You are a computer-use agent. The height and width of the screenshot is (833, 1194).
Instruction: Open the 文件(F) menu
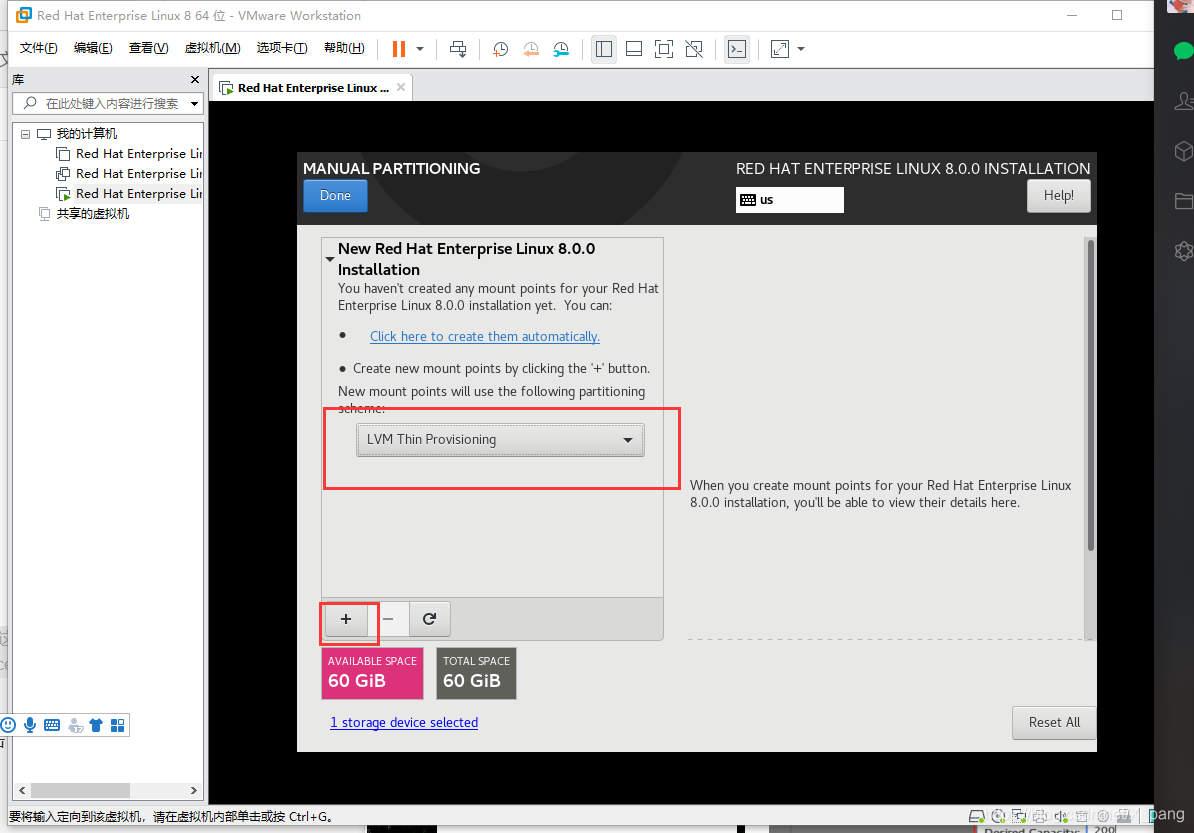38,48
